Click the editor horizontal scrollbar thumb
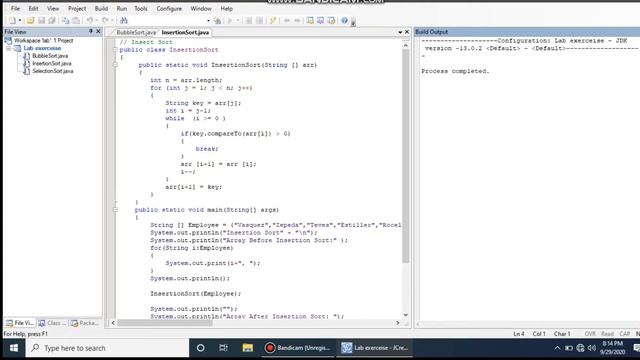 [x=165, y=323]
